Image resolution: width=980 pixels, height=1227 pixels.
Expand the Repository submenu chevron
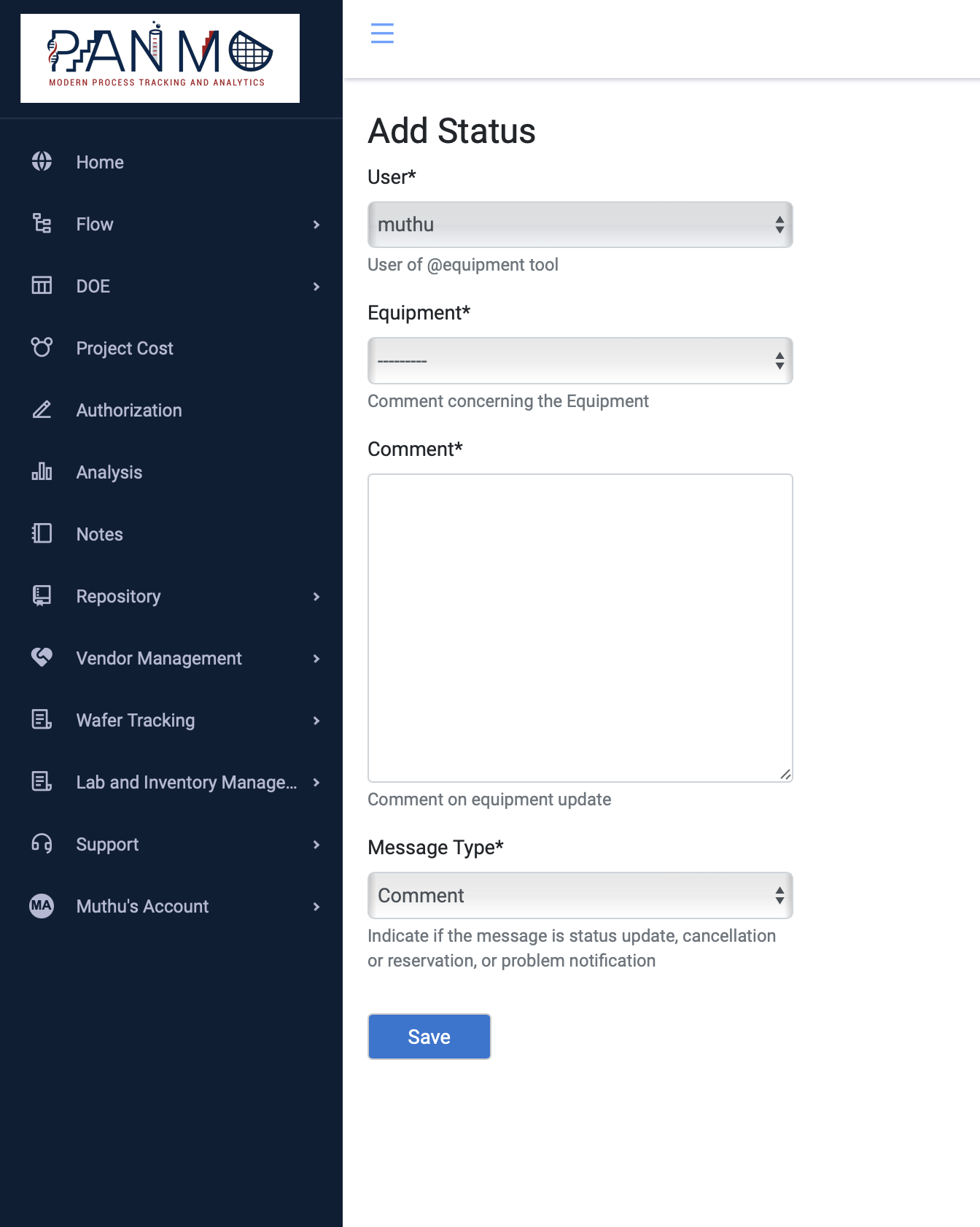point(316,597)
